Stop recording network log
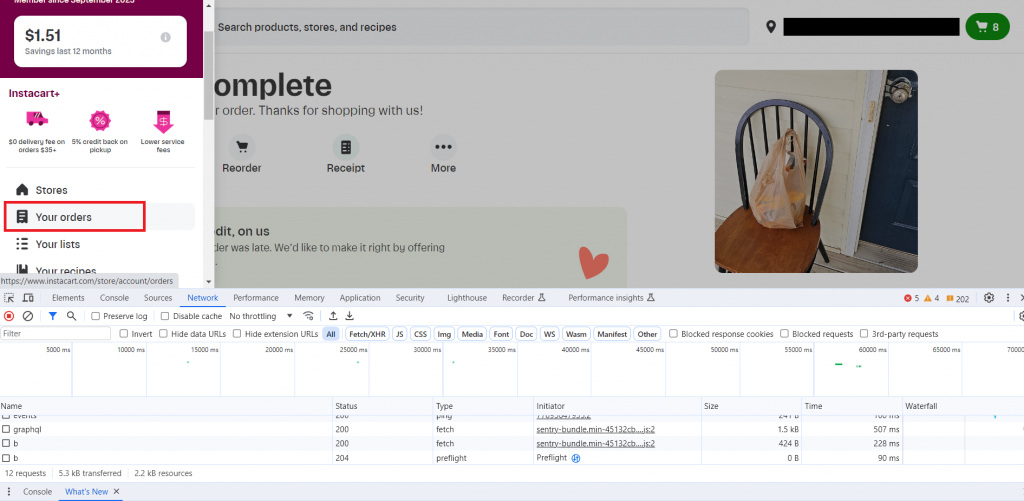Viewport: 1024px width, 501px height. [9, 316]
